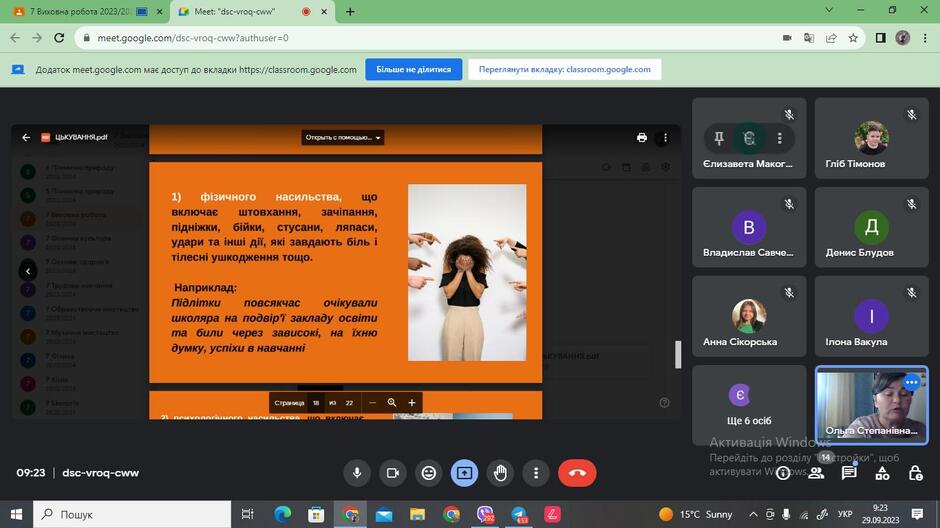
Task: Print the PDF document
Action: (x=641, y=137)
